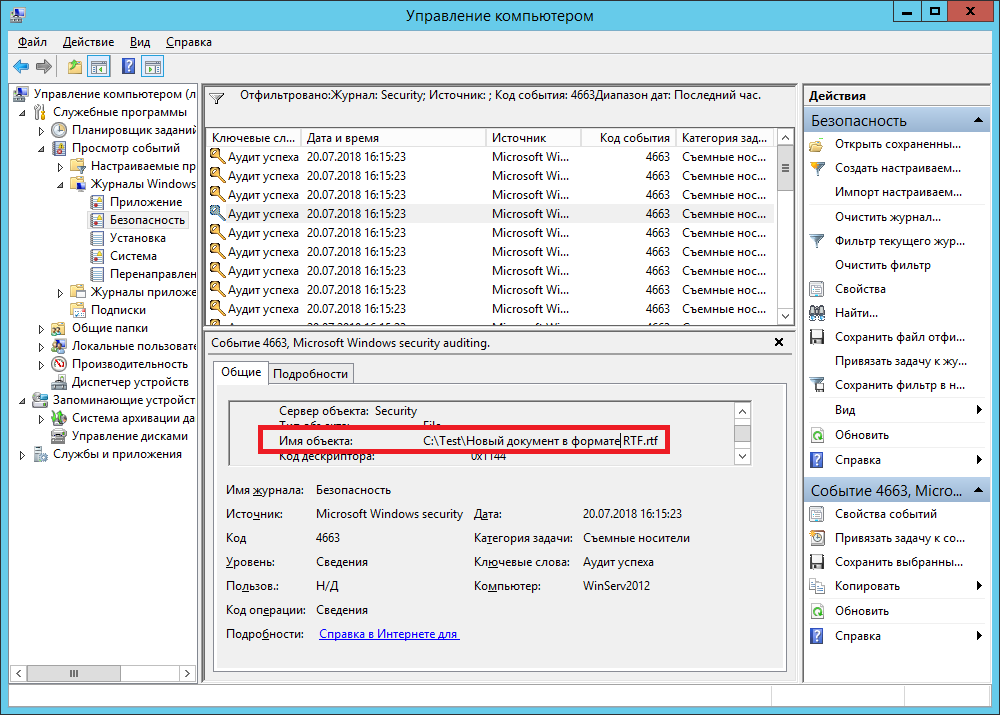
Task: Click the Back arrow toolbar icon
Action: pos(21,67)
